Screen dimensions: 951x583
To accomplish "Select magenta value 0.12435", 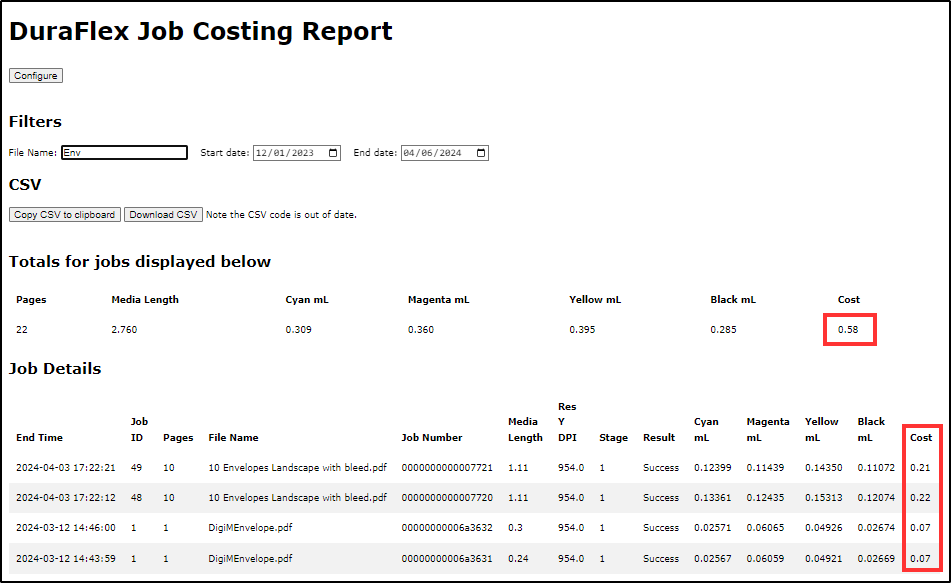I will [x=765, y=498].
